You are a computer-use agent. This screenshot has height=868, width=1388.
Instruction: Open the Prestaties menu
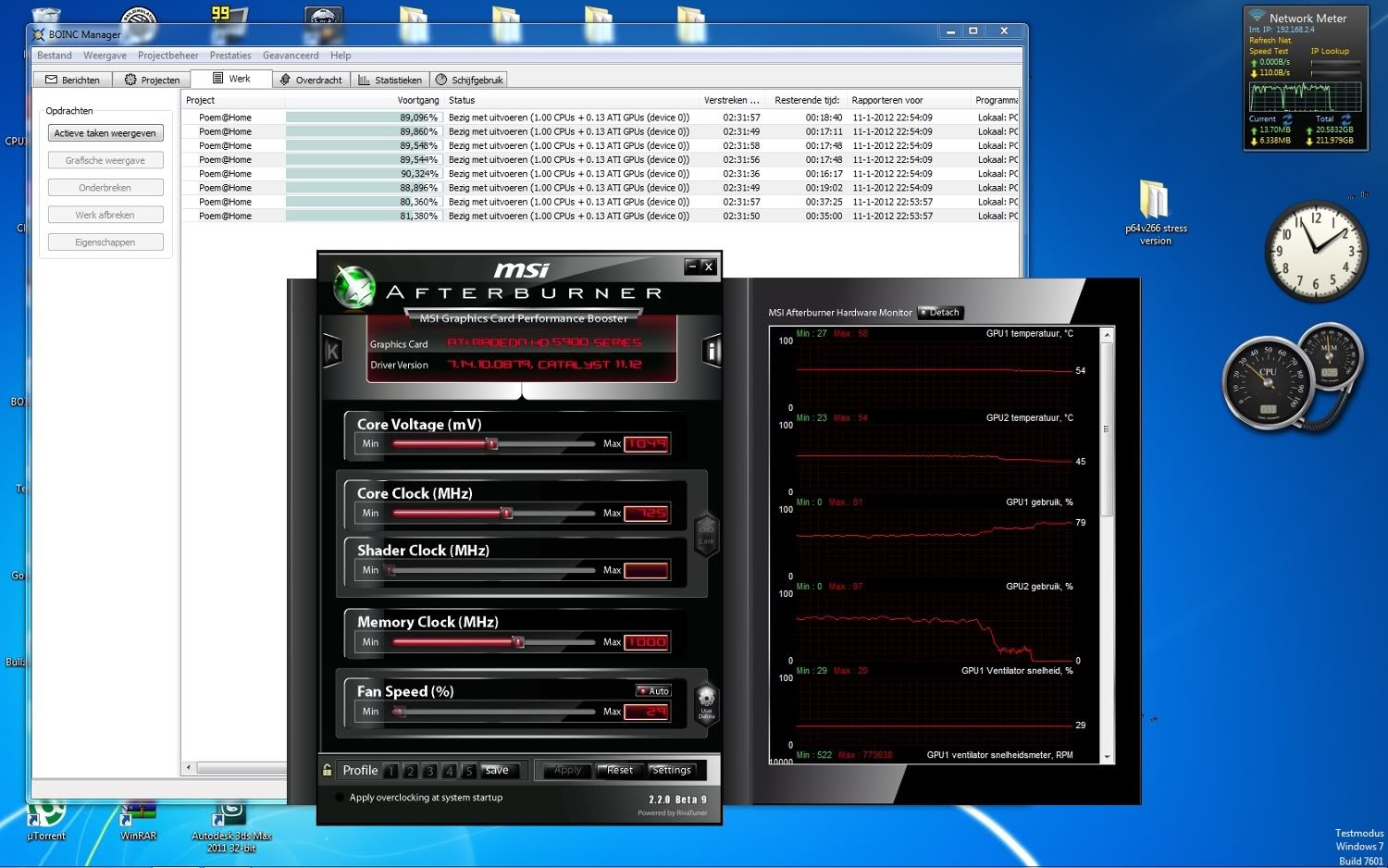click(230, 56)
